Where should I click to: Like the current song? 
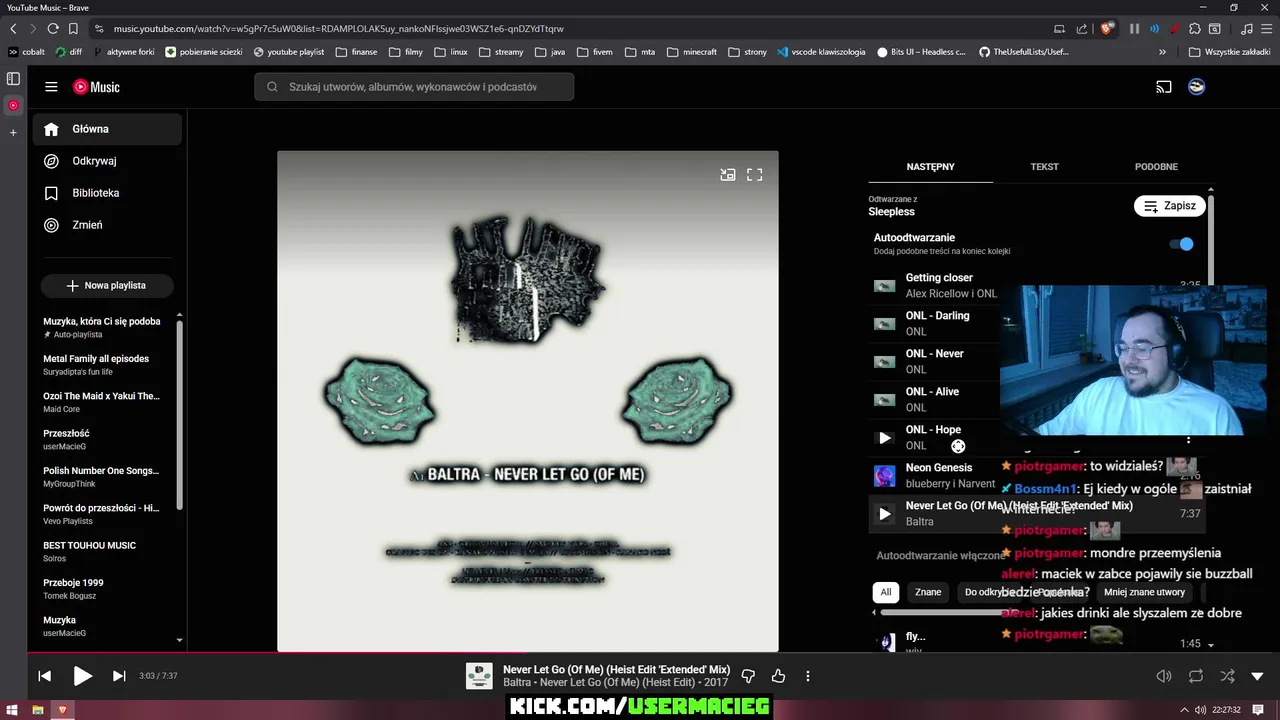[778, 676]
